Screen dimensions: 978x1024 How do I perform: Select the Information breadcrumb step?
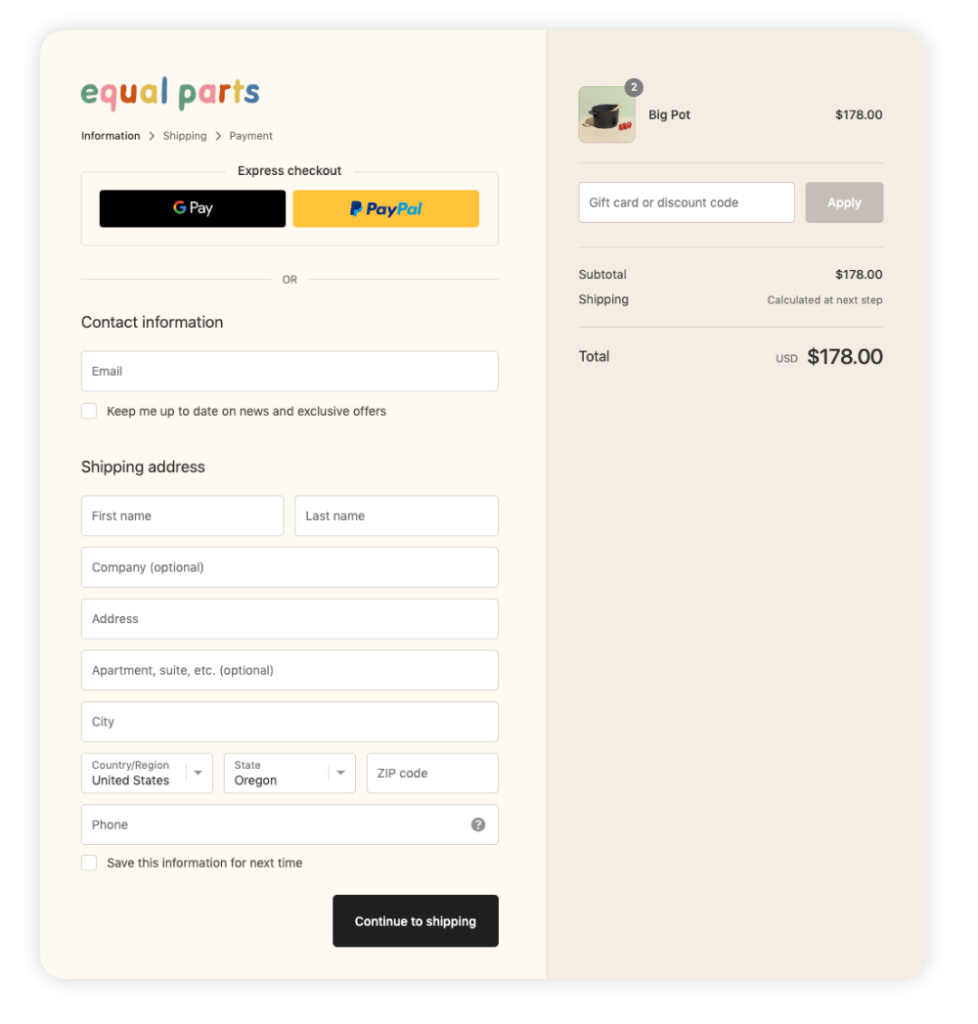click(110, 136)
